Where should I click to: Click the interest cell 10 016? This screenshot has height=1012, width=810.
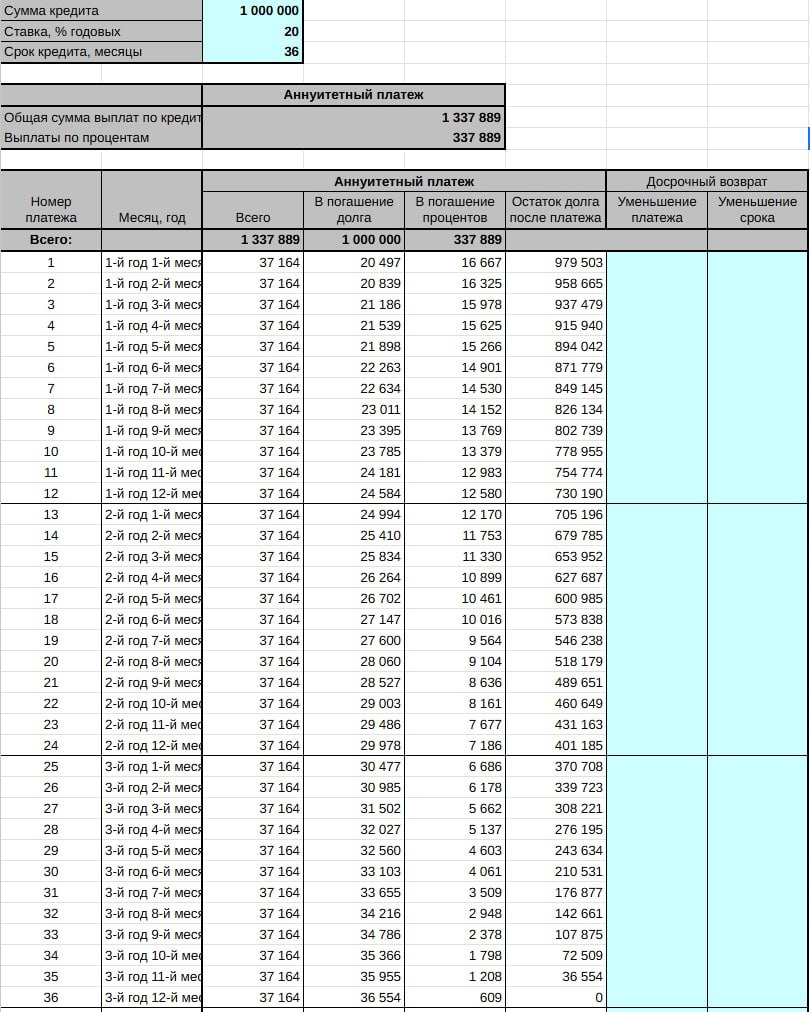pyautogui.click(x=454, y=619)
